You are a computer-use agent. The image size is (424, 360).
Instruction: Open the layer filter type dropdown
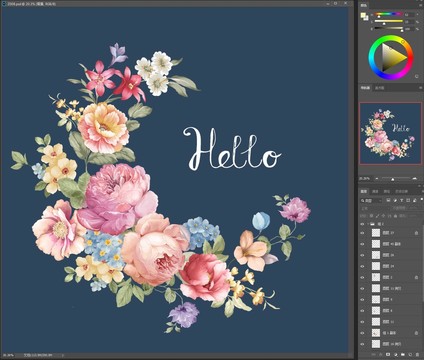pyautogui.click(x=371, y=201)
